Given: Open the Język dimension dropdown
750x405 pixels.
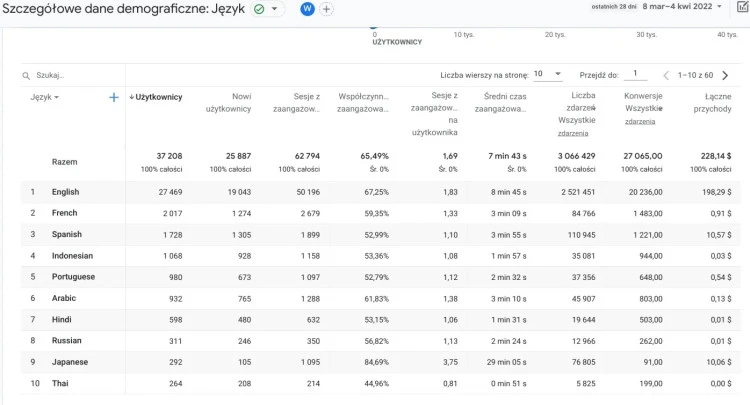Looking at the screenshot, I should click(45, 97).
